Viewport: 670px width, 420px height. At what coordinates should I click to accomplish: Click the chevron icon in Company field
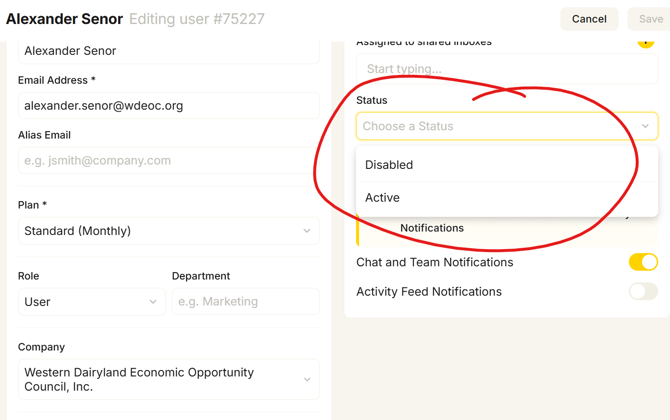coord(307,380)
